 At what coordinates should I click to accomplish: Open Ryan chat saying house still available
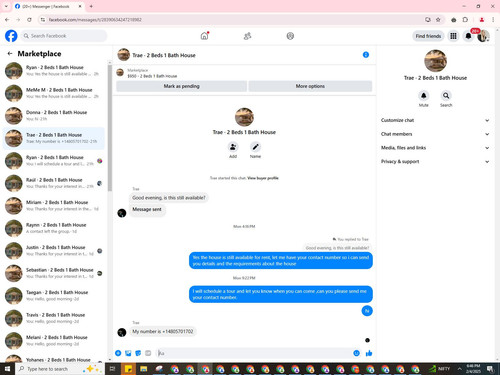pos(53,71)
